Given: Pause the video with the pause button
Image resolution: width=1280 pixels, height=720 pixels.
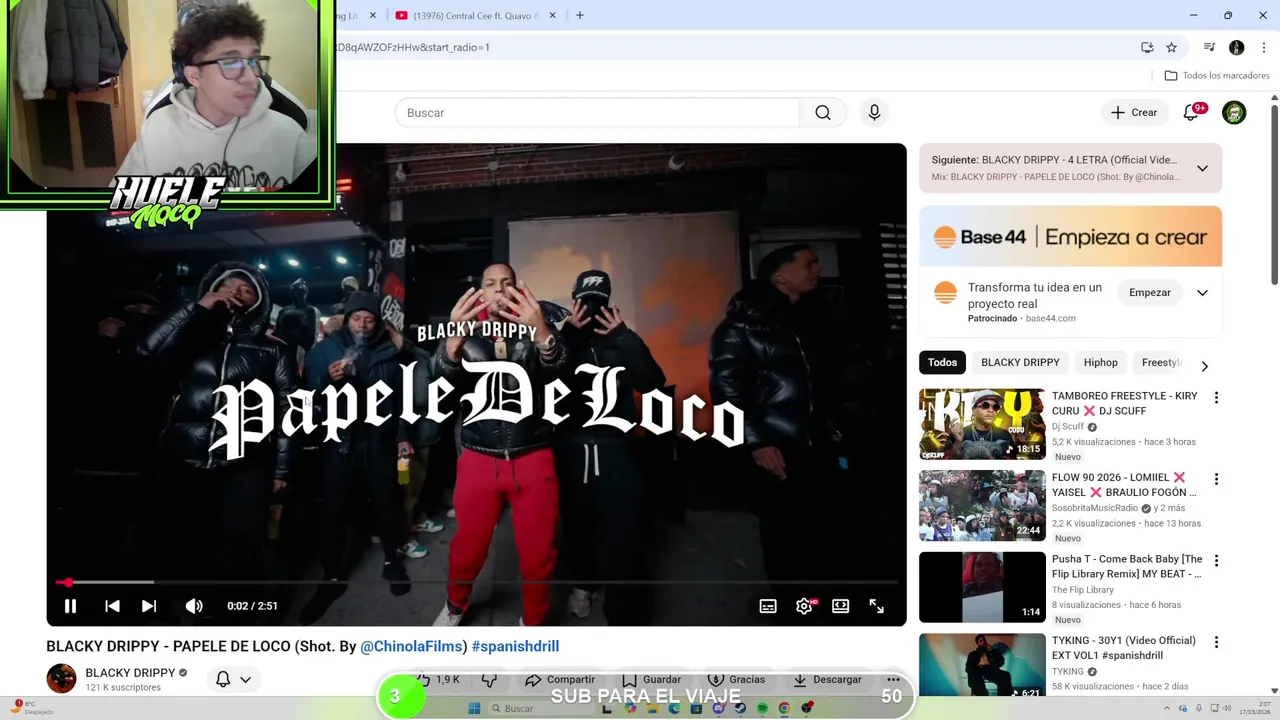Looking at the screenshot, I should coord(70,606).
